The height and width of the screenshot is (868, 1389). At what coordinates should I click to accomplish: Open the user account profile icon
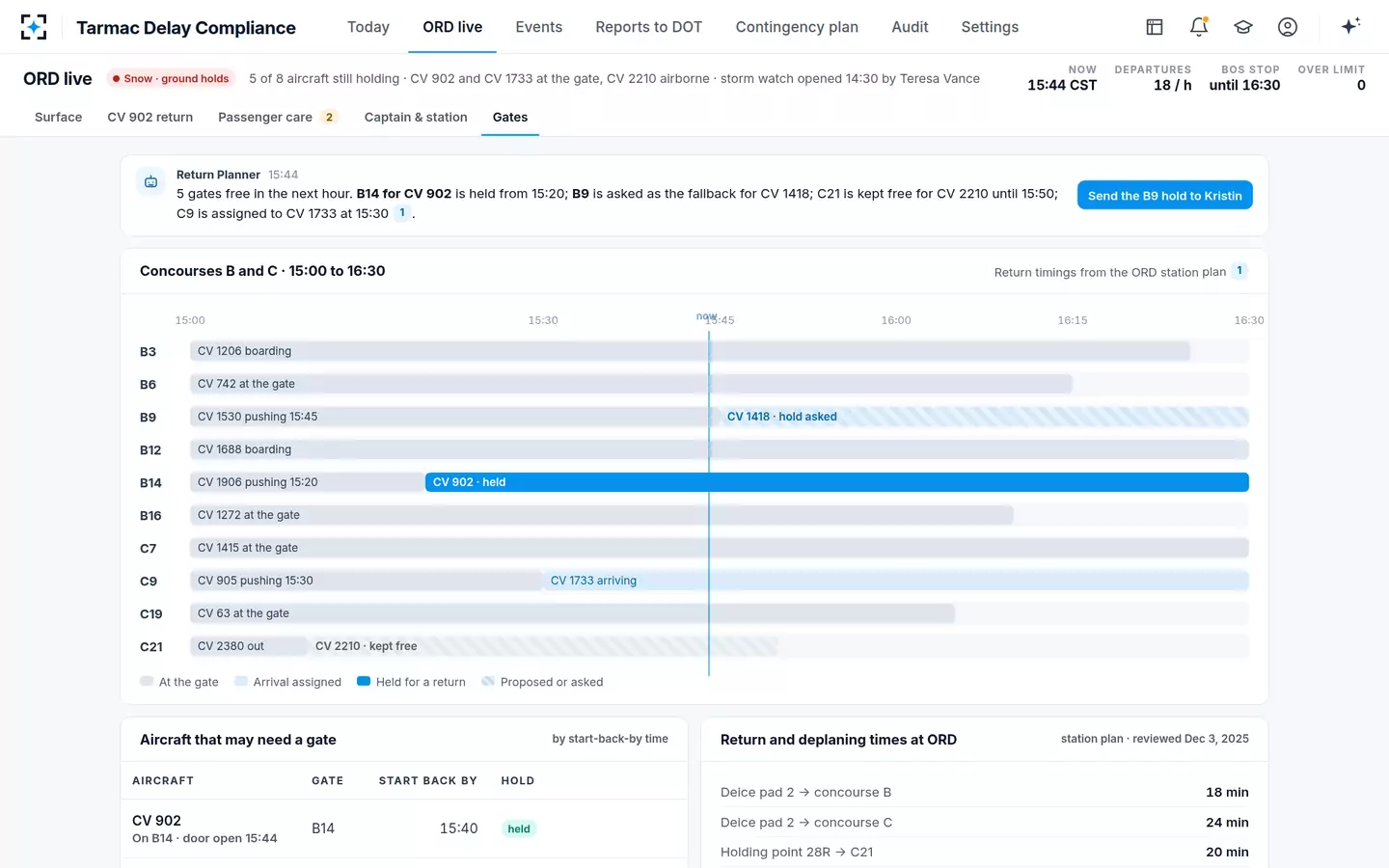(x=1288, y=27)
